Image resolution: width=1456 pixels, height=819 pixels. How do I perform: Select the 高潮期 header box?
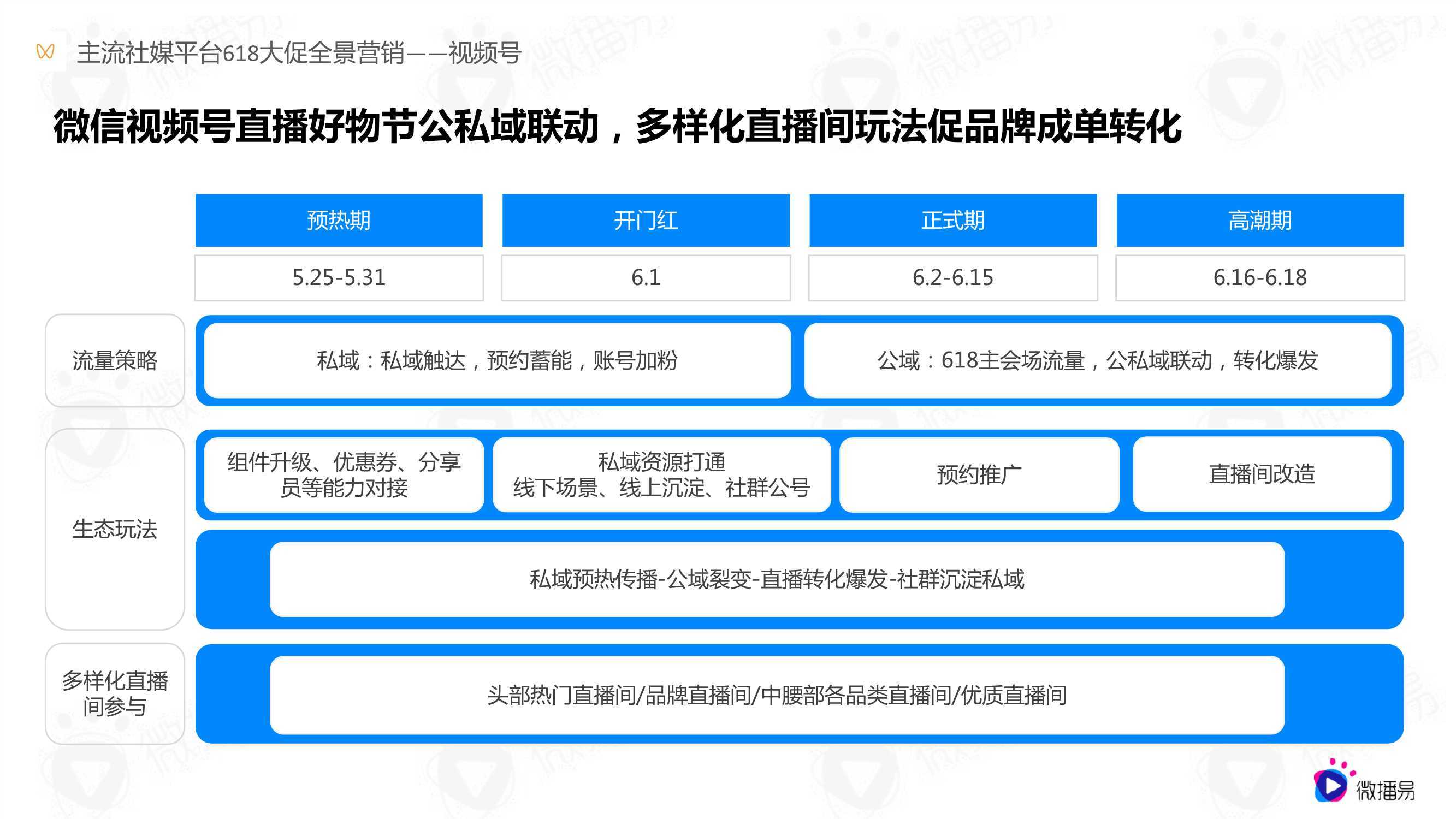(x=1260, y=221)
